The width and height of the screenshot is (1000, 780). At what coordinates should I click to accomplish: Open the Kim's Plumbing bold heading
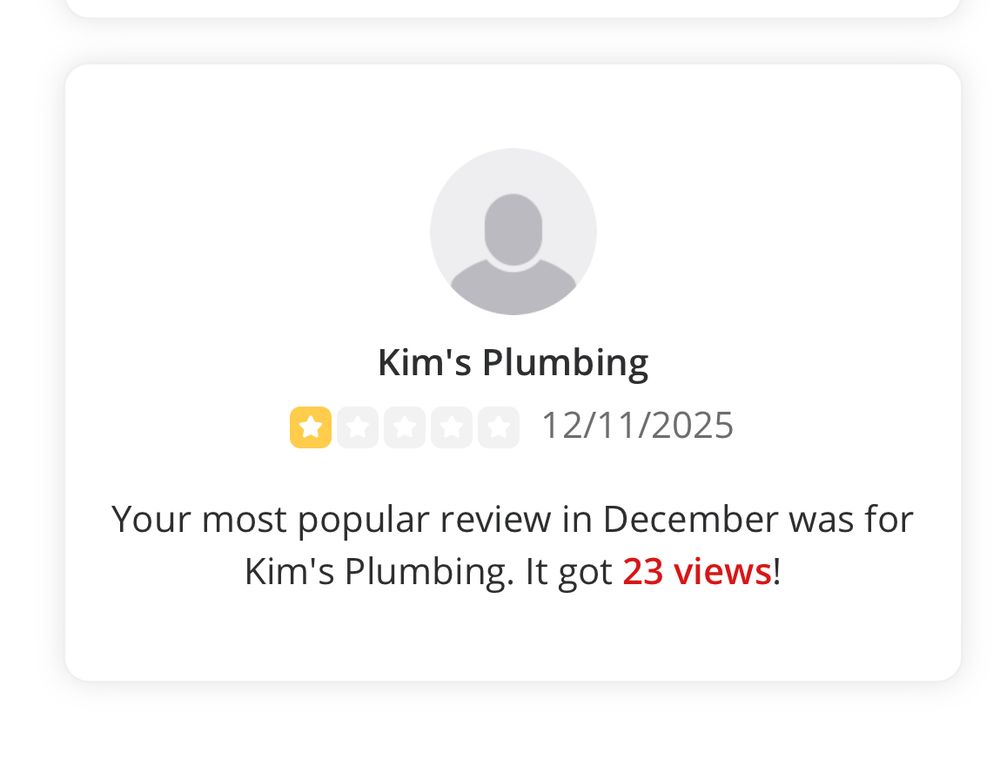pos(513,362)
